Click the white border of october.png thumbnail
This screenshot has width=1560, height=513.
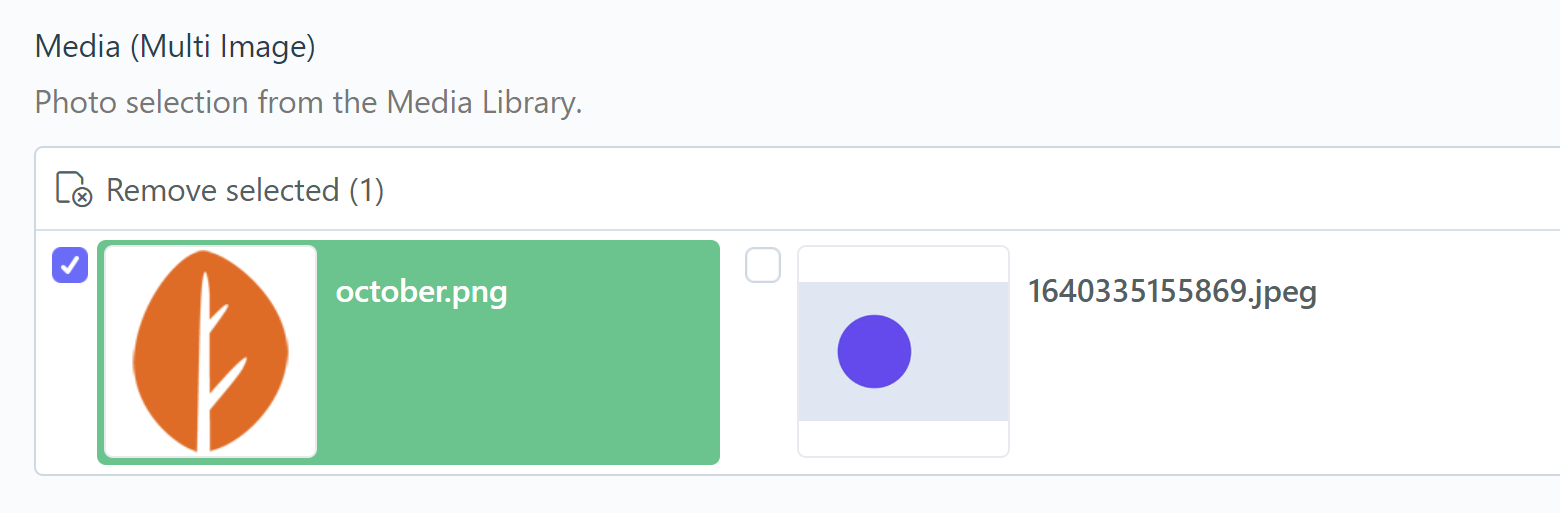point(112,352)
